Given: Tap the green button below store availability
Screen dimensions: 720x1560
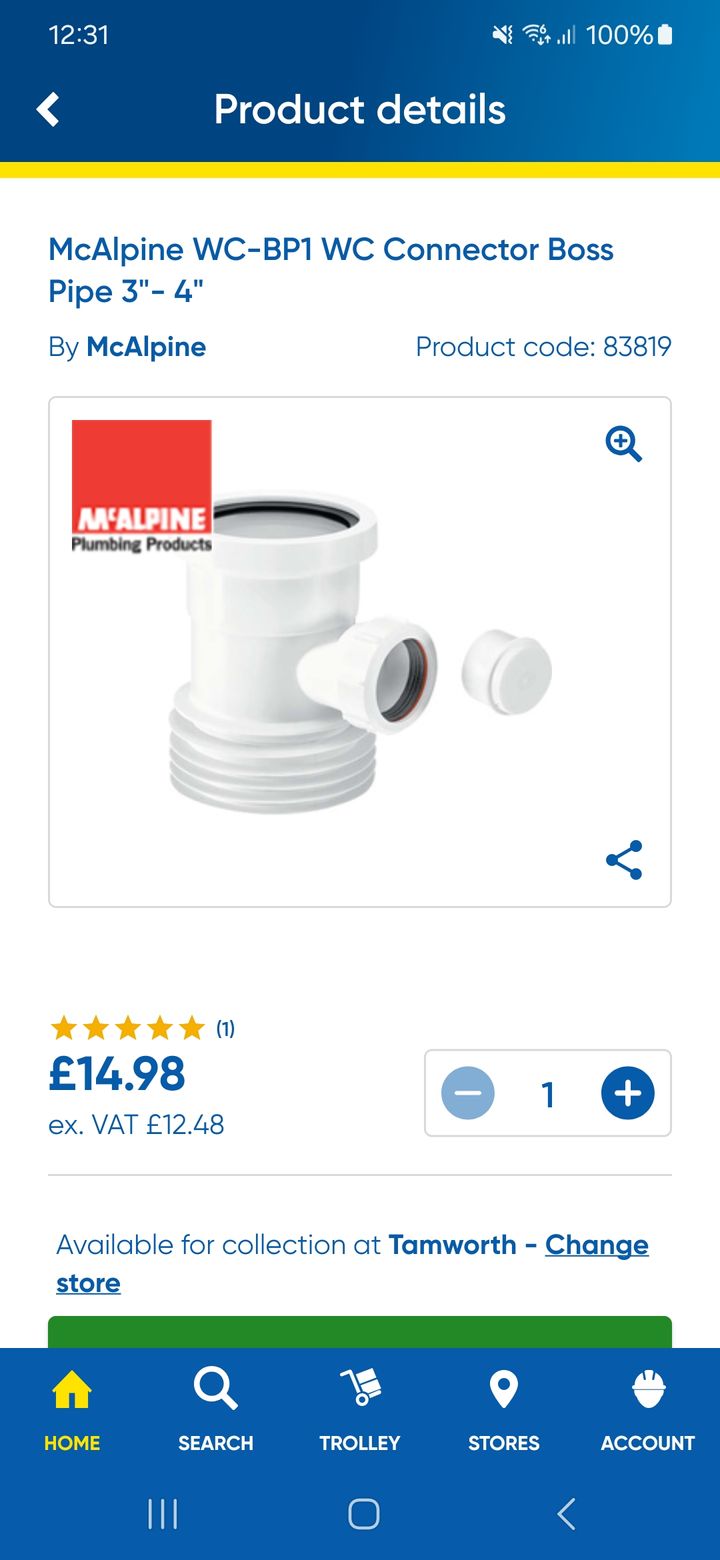Looking at the screenshot, I should coord(360,1332).
